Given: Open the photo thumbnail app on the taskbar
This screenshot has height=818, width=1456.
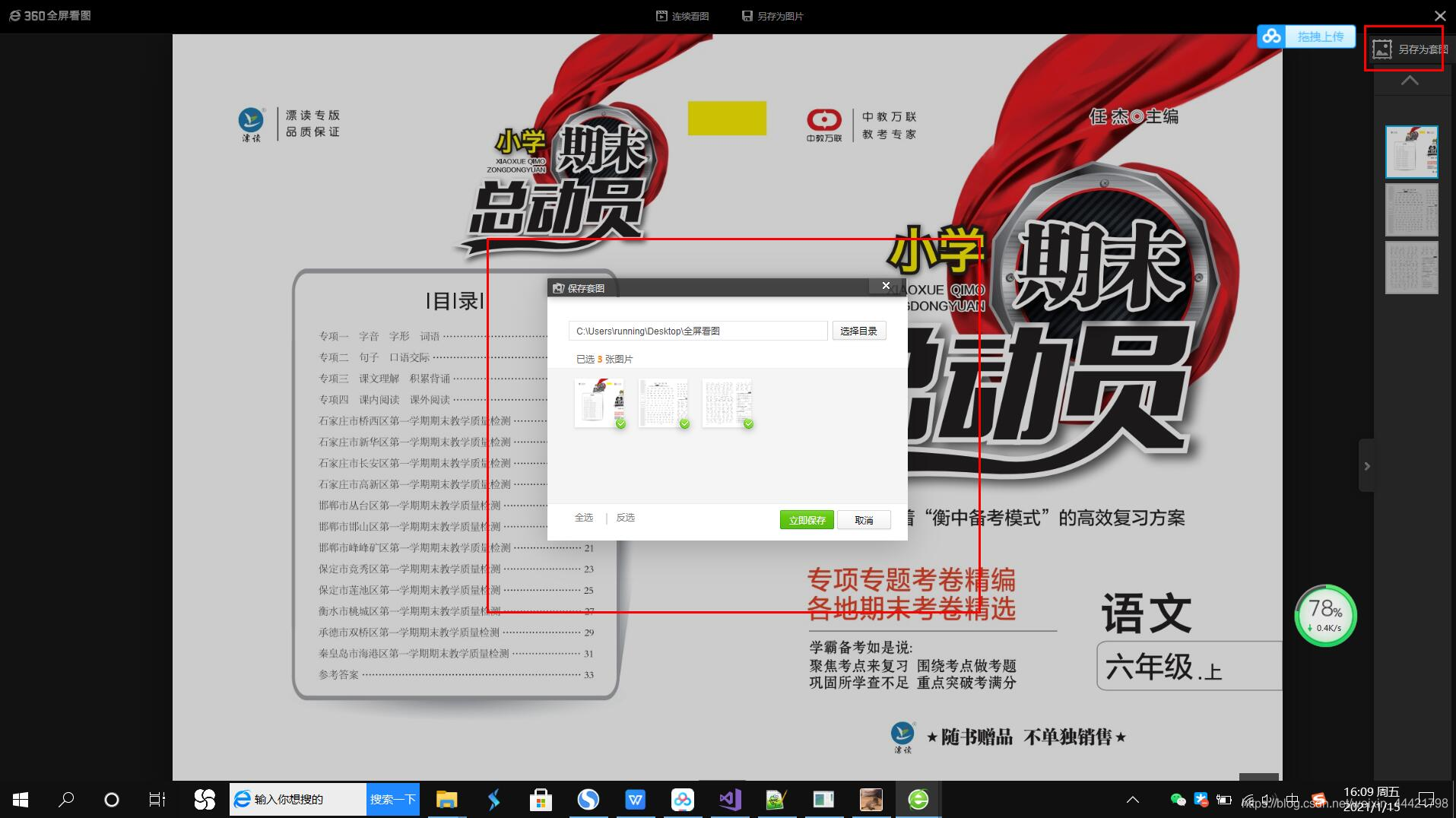Looking at the screenshot, I should pyautogui.click(x=871, y=800).
